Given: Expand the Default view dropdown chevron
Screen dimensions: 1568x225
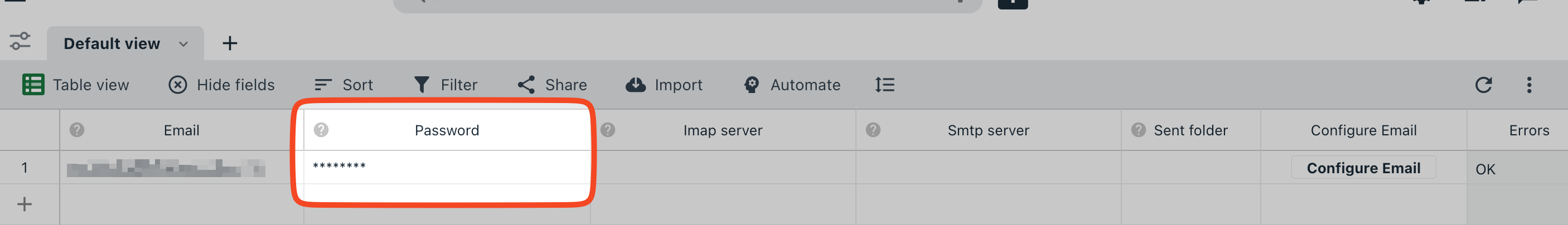Looking at the screenshot, I should pyautogui.click(x=183, y=44).
